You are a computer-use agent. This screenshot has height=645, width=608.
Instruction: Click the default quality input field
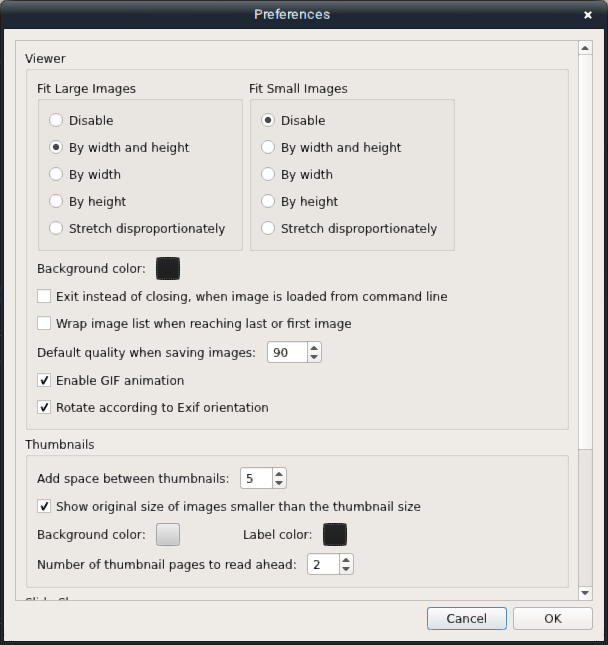click(287, 353)
